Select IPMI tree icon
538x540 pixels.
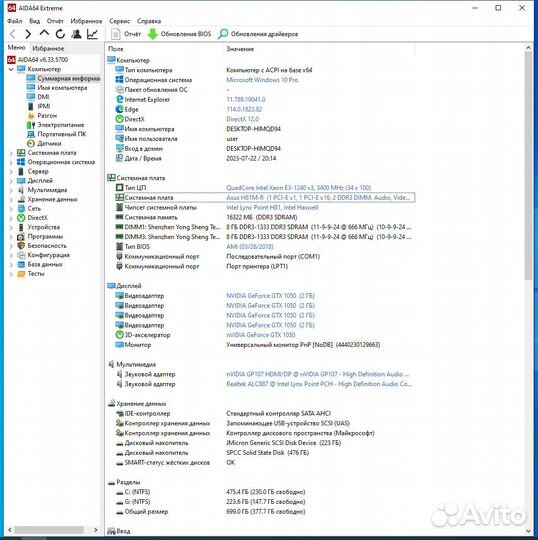click(31, 106)
